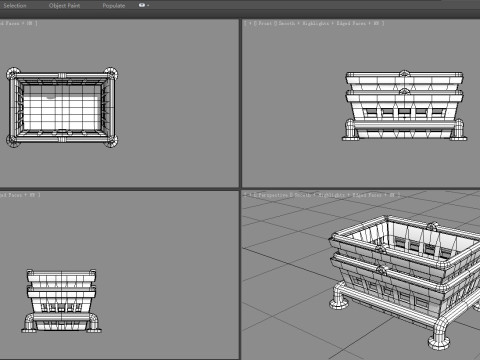Click the ribbon display options icon
This screenshot has width=480, height=360.
pos(142,5)
